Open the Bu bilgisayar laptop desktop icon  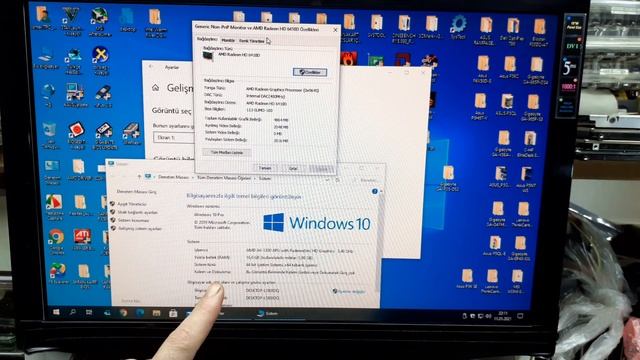[x=45, y=58]
